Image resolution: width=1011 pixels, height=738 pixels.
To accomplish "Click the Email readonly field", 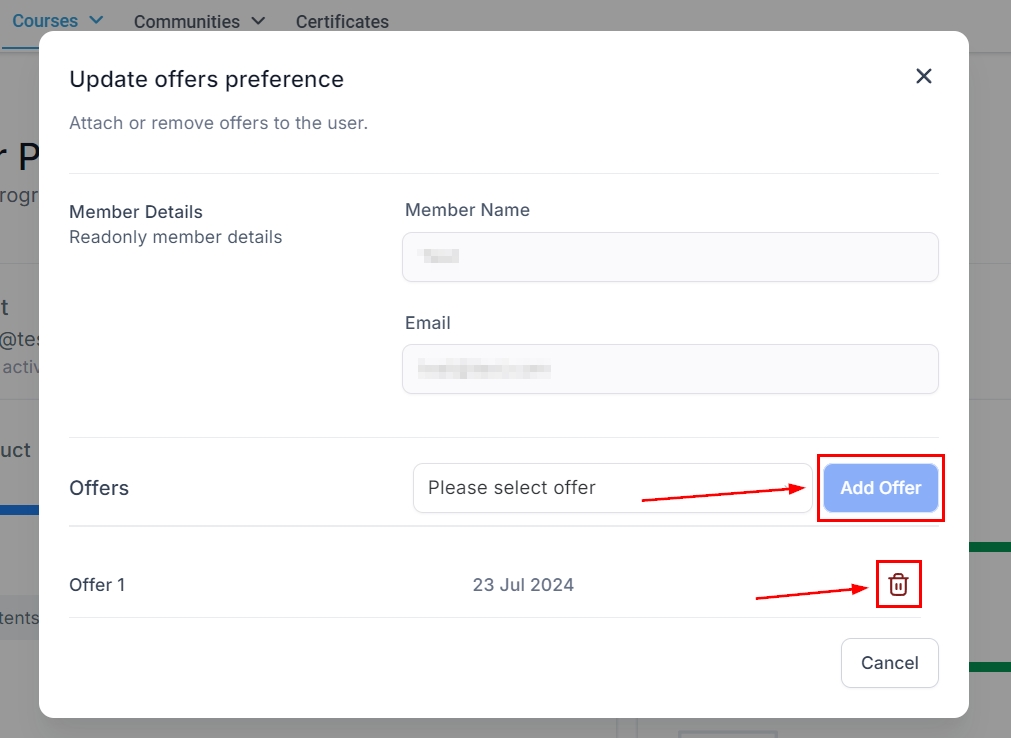I will pyautogui.click(x=669, y=369).
